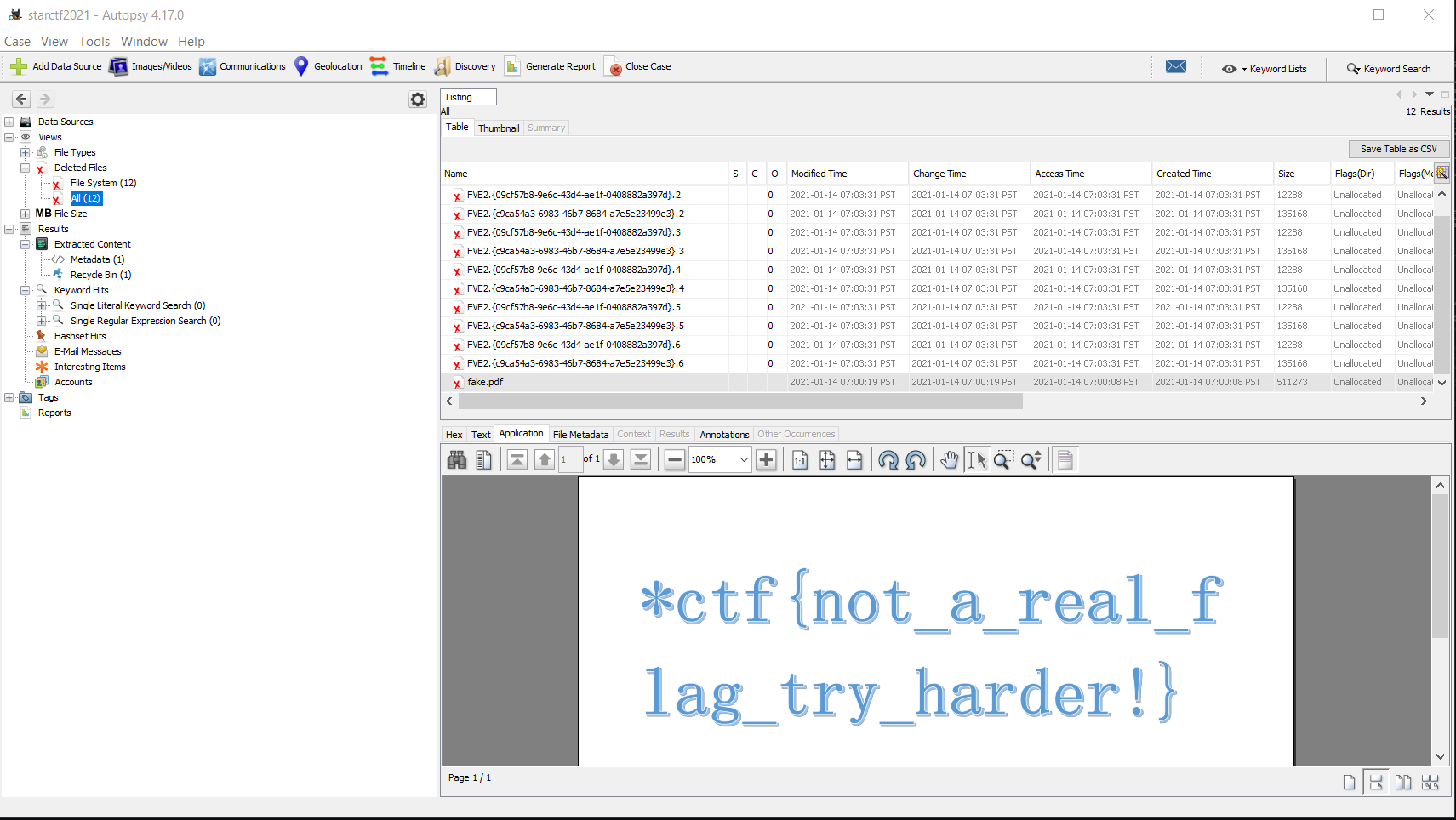The image size is (1456, 820).
Task: Switch to single page view mode
Action: coord(1349,782)
